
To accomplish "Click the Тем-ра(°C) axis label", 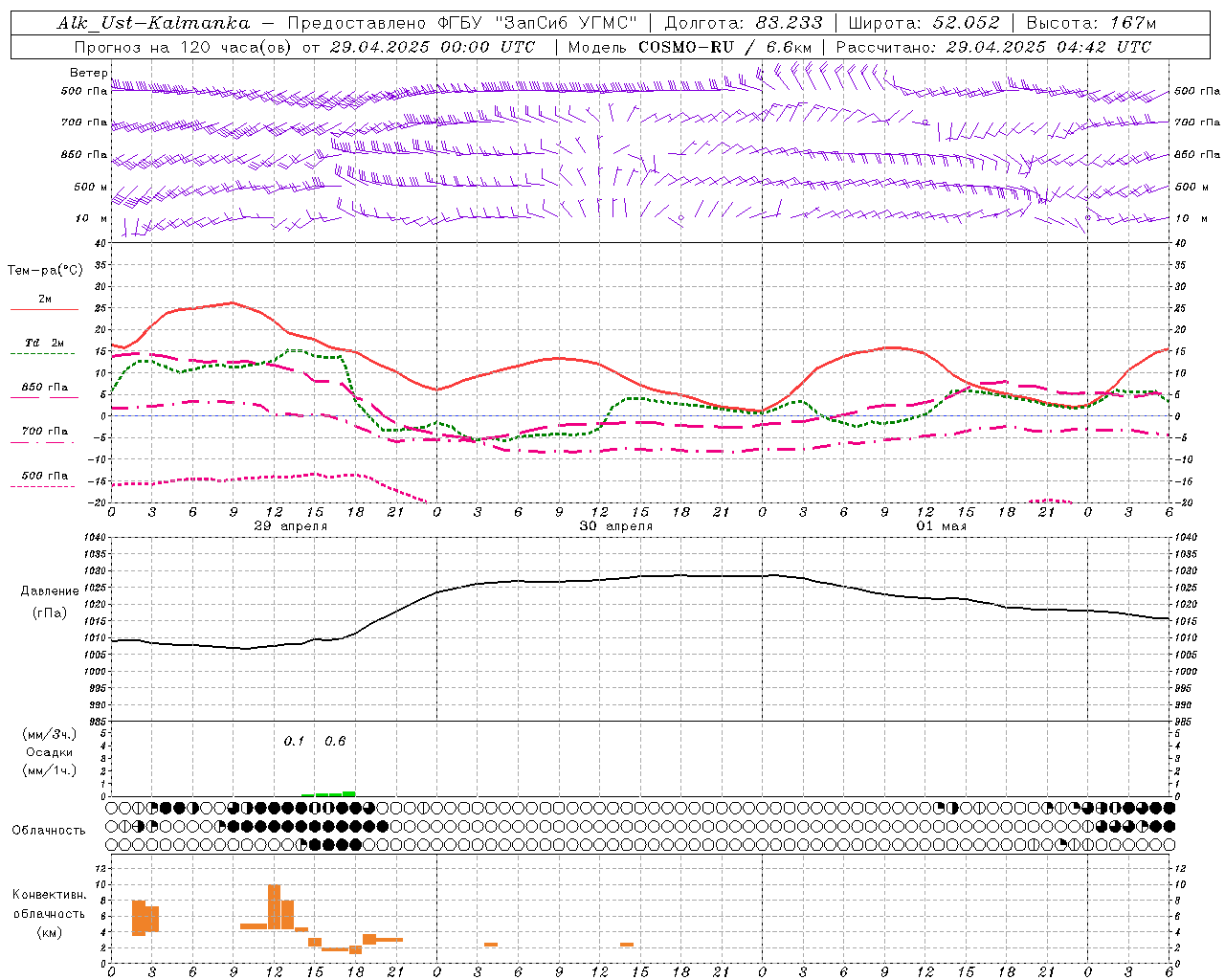I will [x=45, y=271].
